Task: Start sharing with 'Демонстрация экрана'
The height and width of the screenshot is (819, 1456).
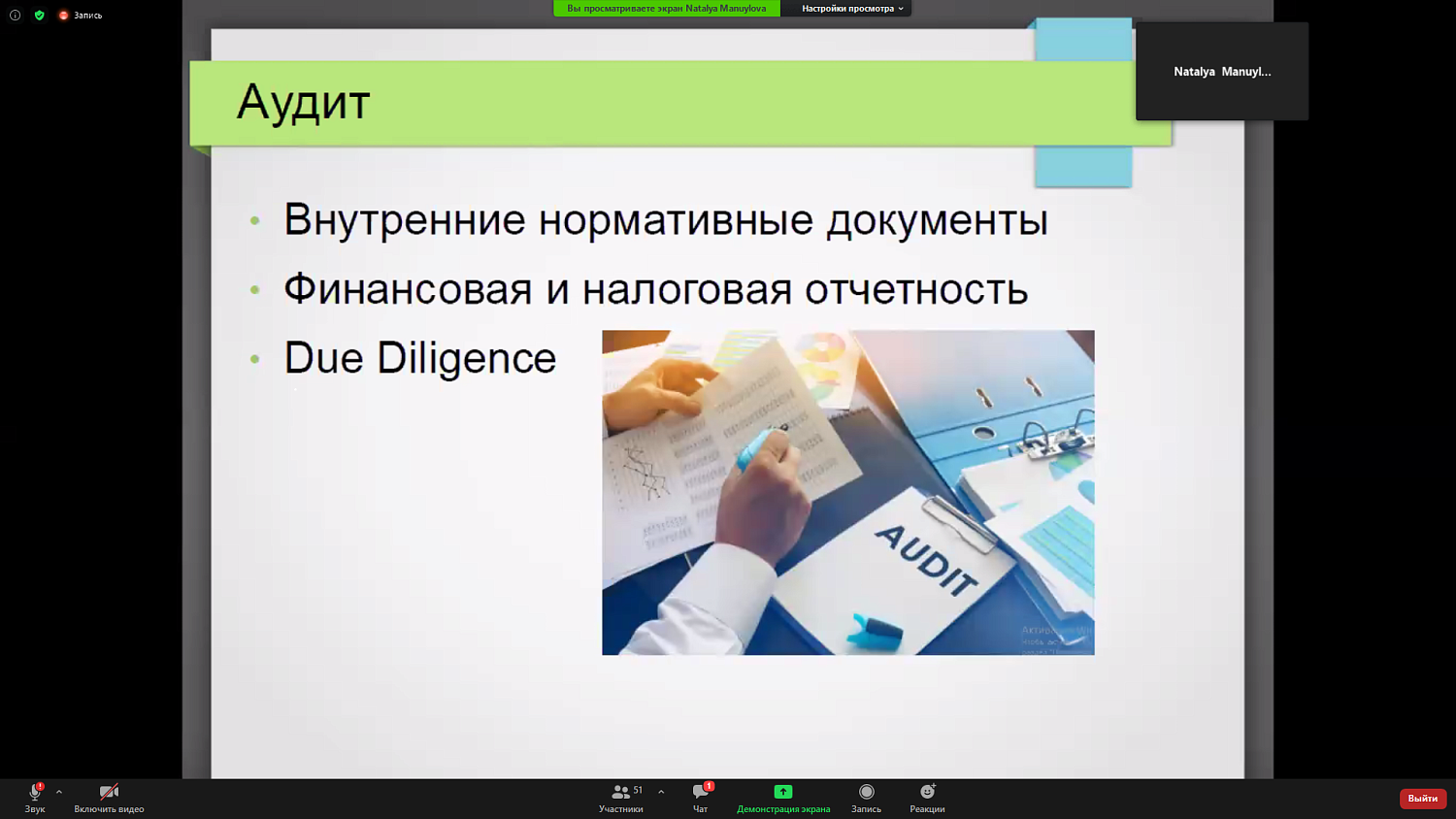Action: pyautogui.click(x=783, y=798)
